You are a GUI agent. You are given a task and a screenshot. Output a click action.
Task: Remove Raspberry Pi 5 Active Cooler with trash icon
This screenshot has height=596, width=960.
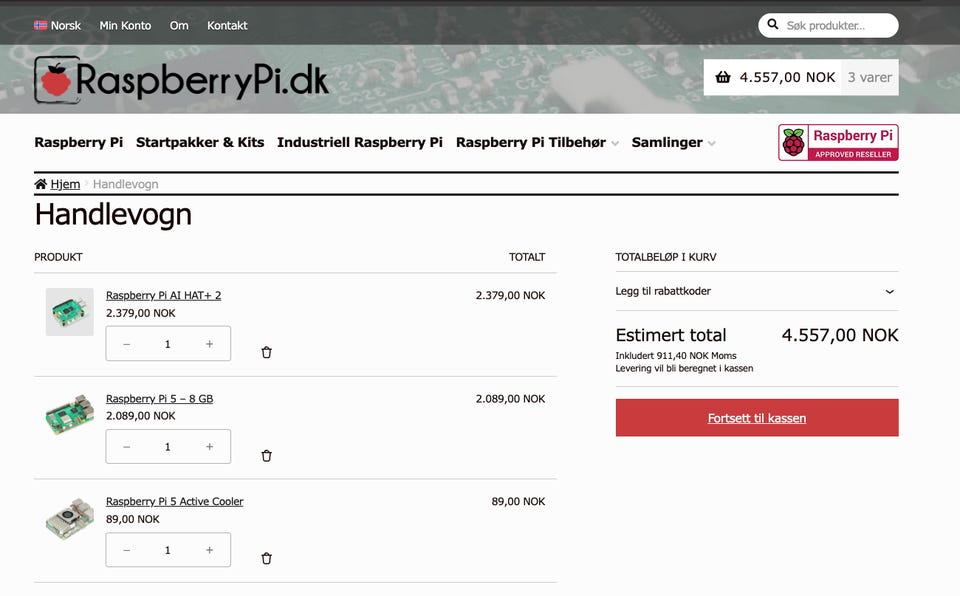pos(266,559)
